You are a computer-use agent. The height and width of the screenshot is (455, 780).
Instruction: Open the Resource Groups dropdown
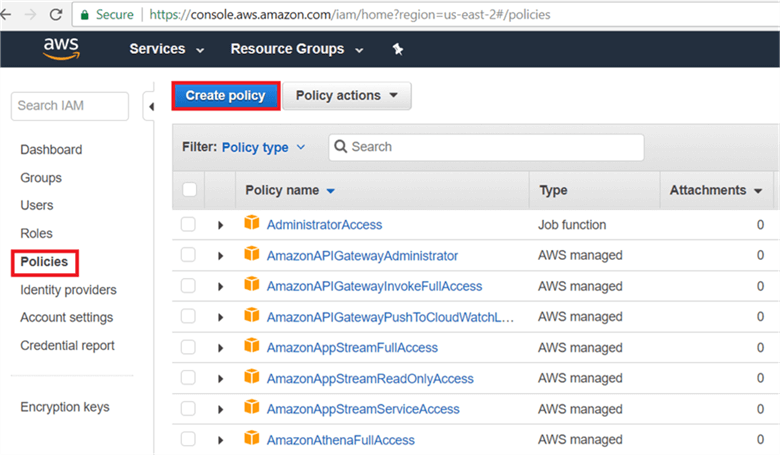[x=297, y=49]
